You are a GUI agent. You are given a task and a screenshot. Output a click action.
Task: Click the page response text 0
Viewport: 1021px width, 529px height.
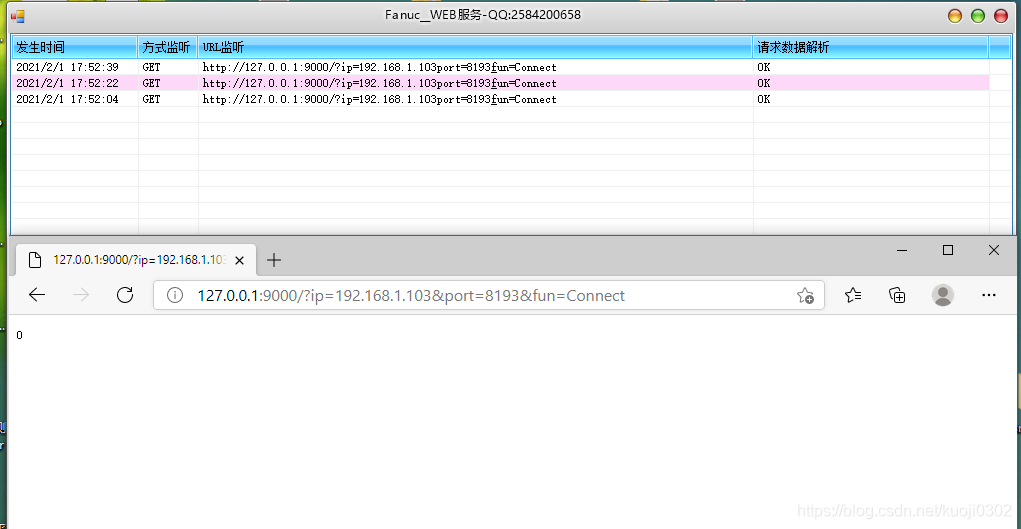coord(19,335)
